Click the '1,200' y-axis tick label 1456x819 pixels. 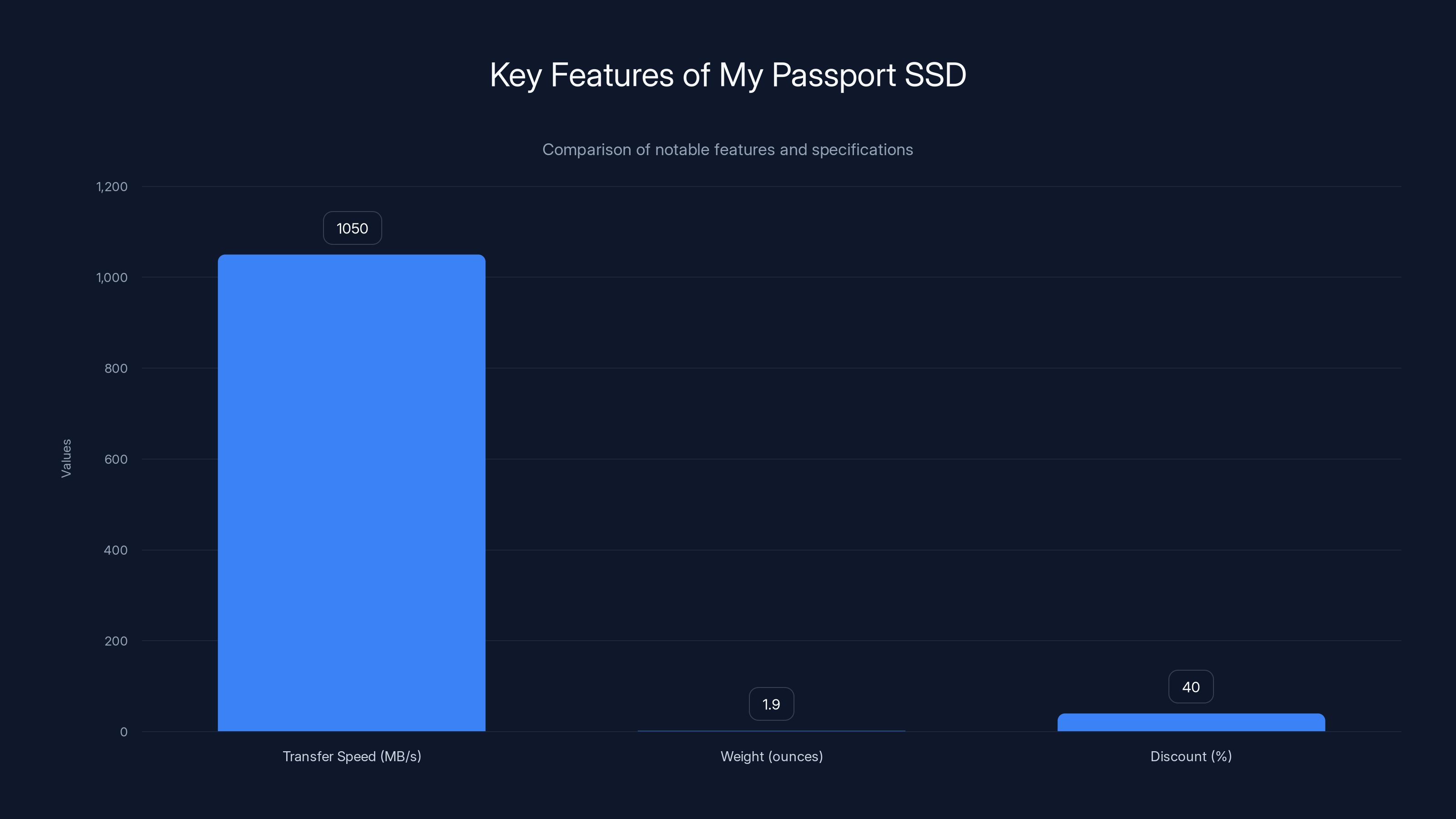[112, 187]
